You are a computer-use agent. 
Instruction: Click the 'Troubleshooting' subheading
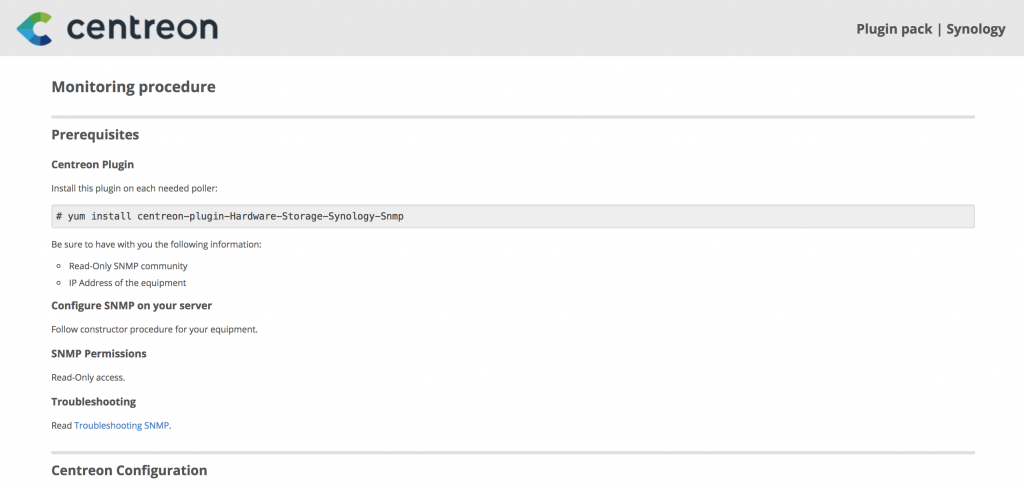[x=94, y=401]
